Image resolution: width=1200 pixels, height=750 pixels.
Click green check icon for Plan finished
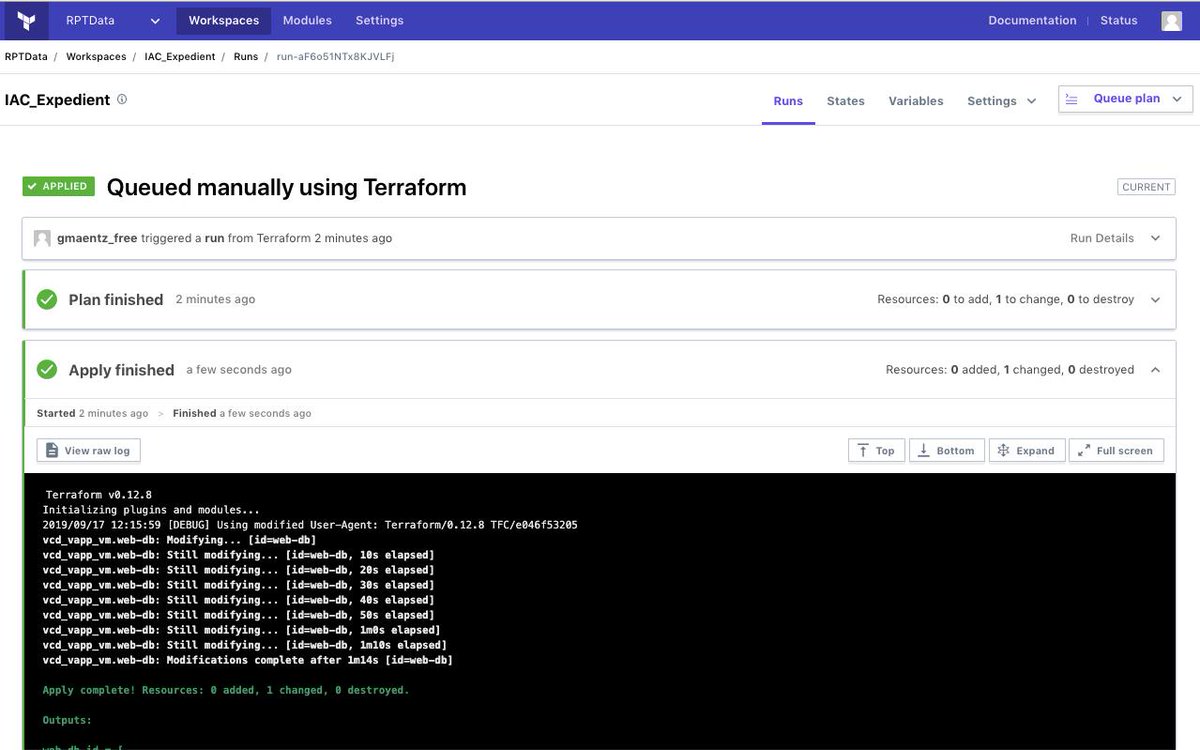47,299
